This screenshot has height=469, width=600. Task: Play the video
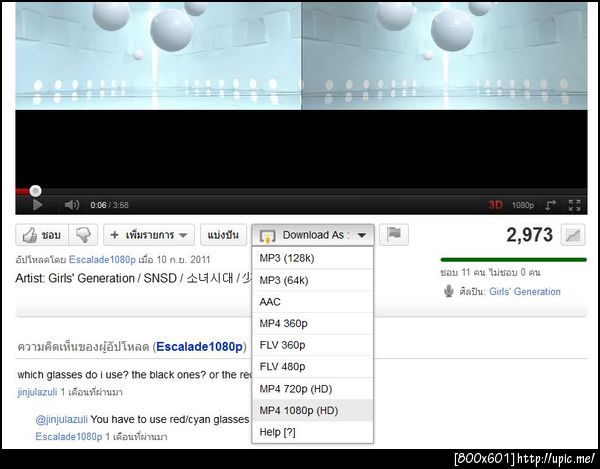pos(37,205)
